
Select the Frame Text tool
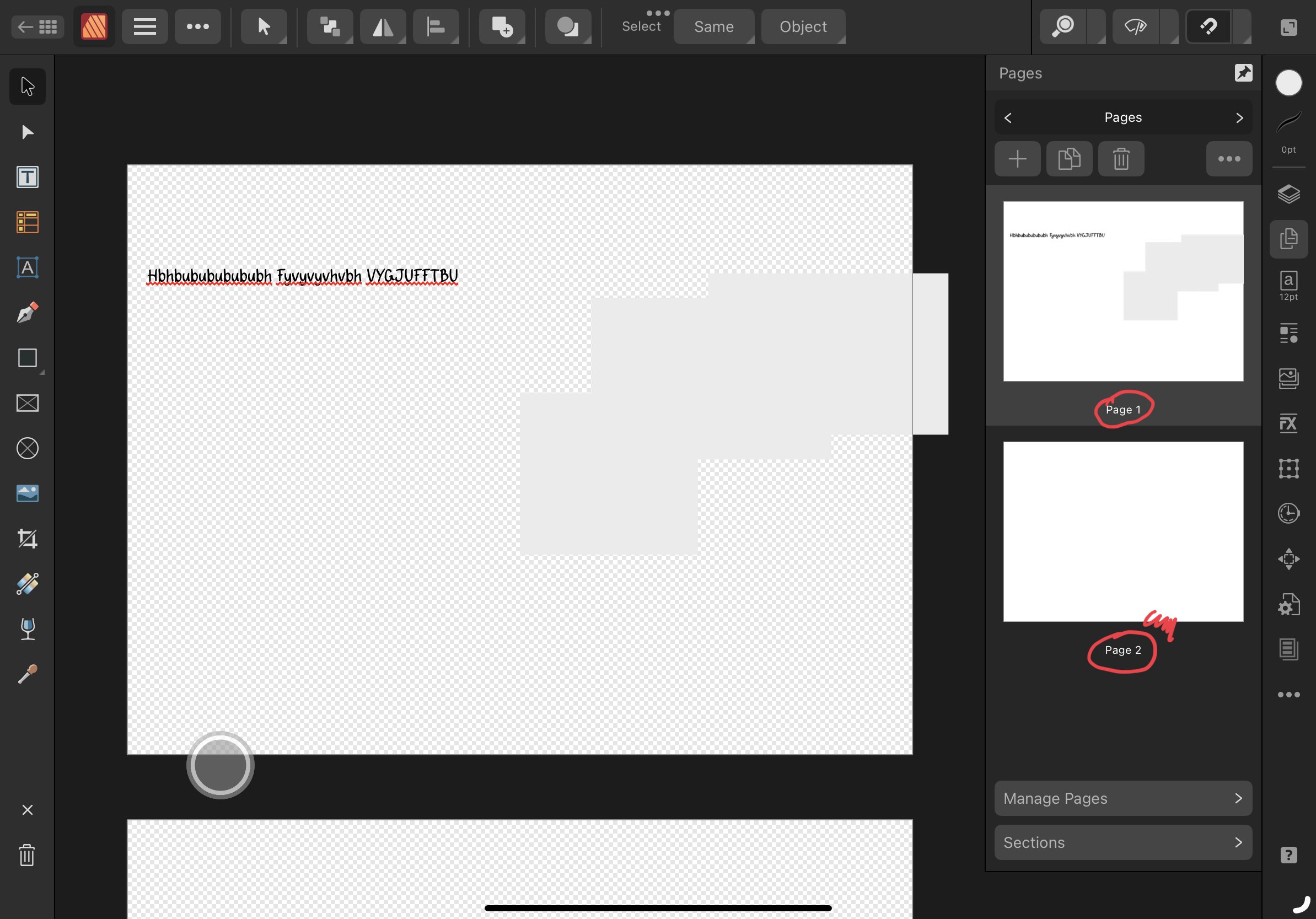27,177
